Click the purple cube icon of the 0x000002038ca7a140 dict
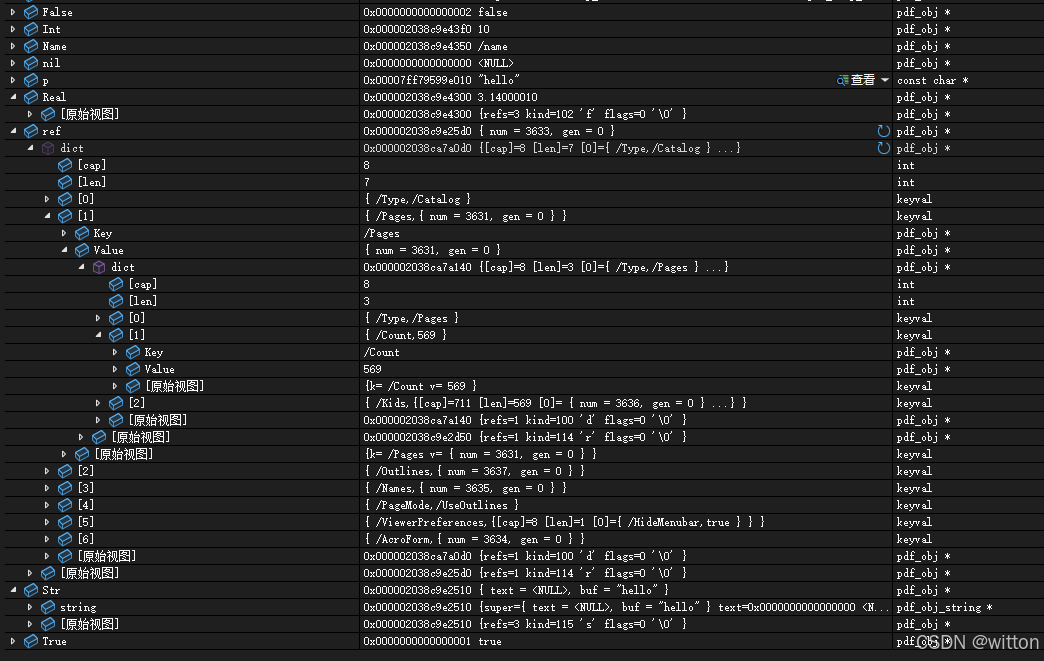 [100, 267]
